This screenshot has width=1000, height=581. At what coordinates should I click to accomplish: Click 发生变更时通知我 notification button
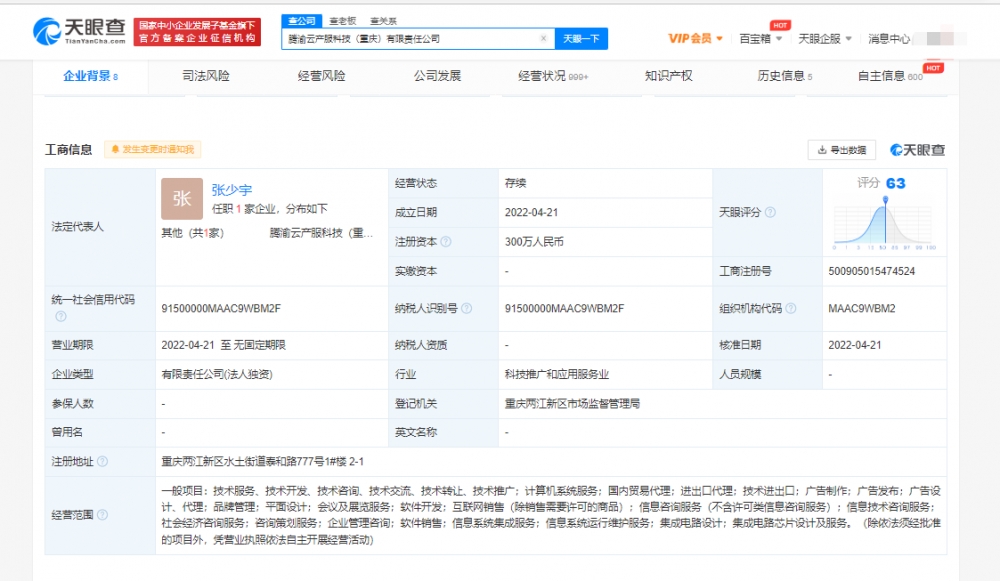[152, 149]
